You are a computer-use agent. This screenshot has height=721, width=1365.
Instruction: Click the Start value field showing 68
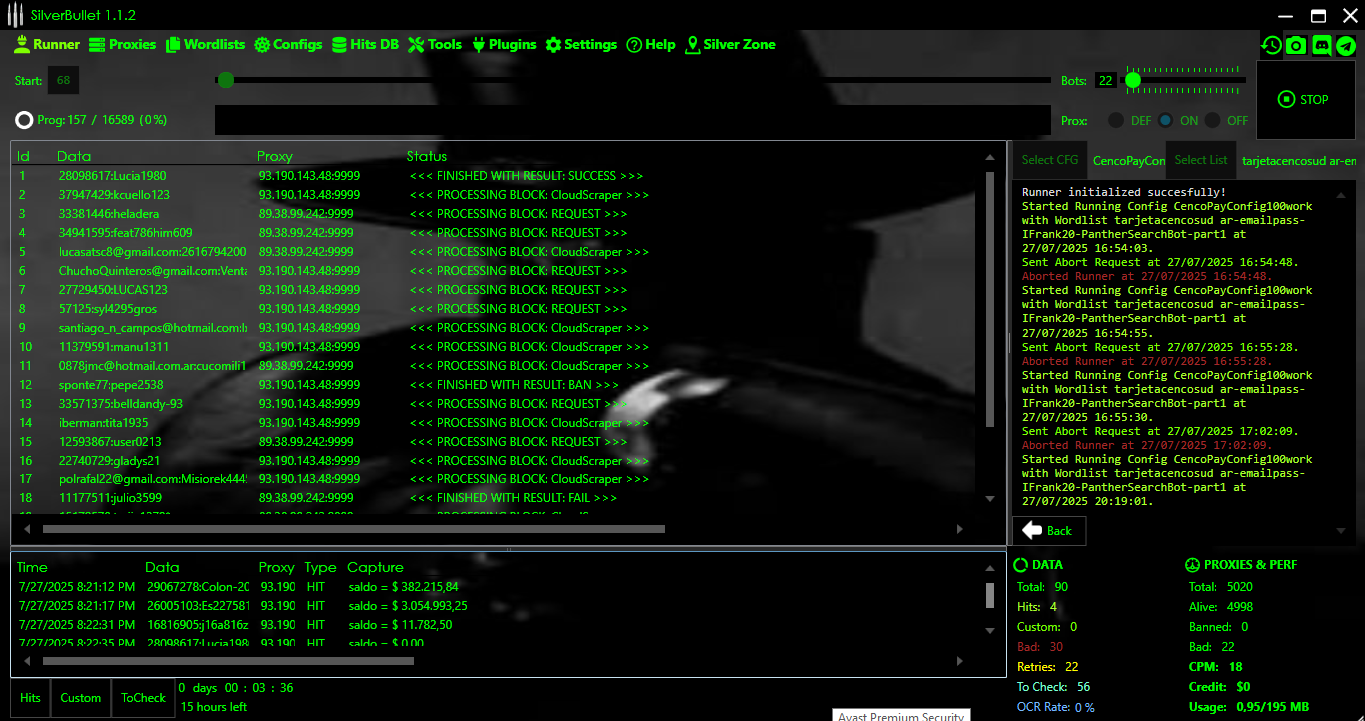pos(63,80)
